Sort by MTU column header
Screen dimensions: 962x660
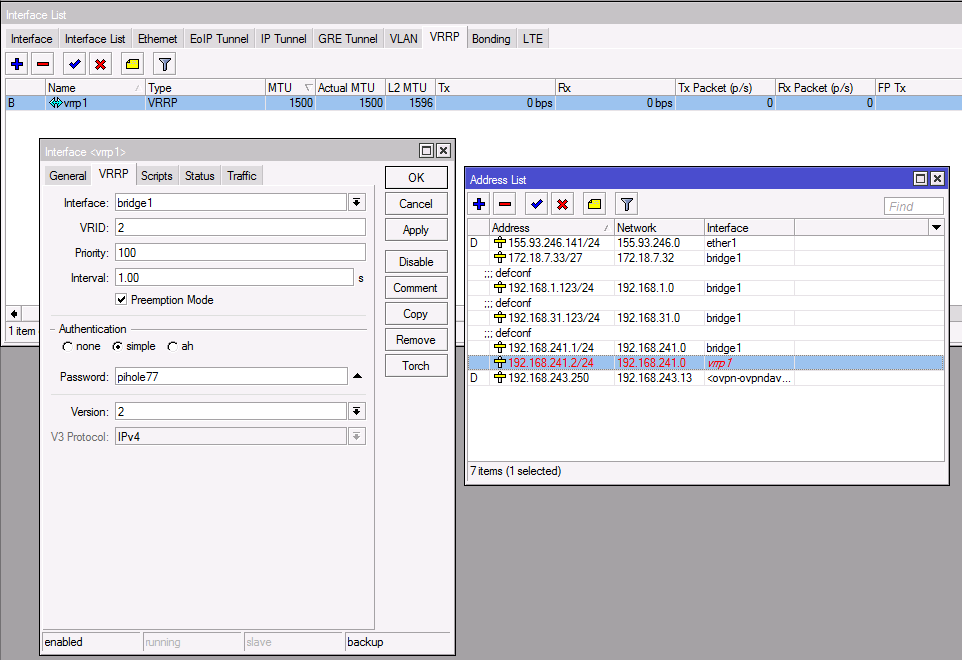pyautogui.click(x=290, y=88)
